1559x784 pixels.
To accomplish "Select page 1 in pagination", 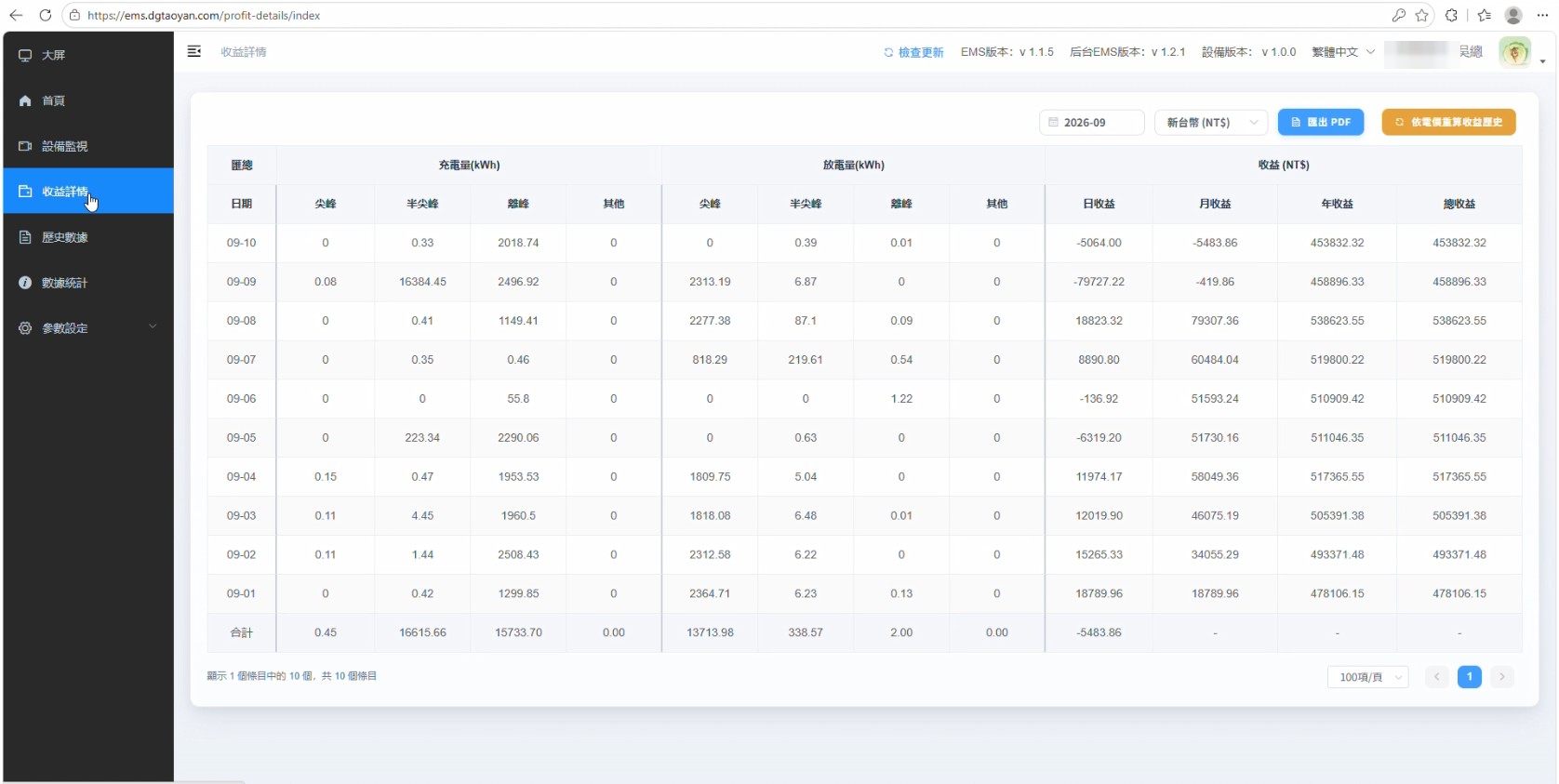I will (x=1470, y=677).
